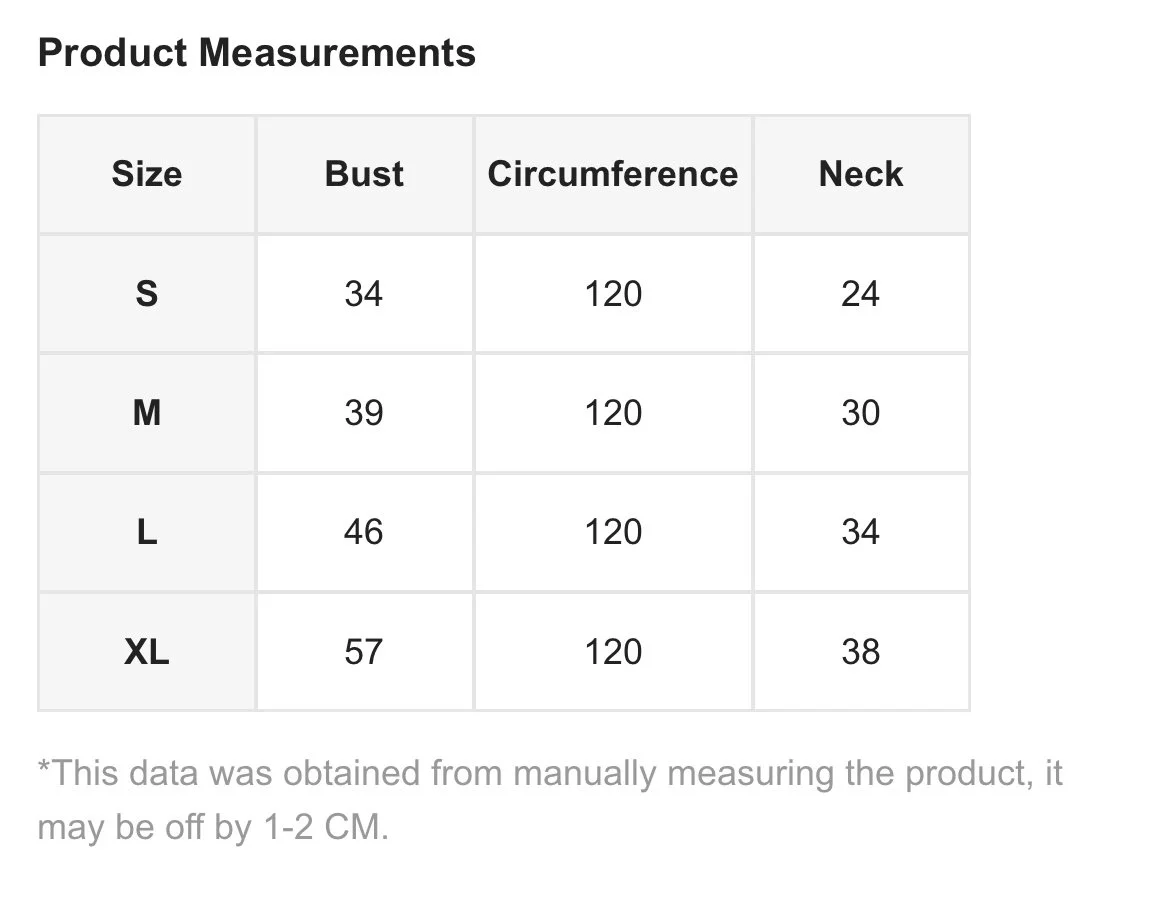Click bust value 46 in L row
The image size is (1170, 903).
point(364,532)
